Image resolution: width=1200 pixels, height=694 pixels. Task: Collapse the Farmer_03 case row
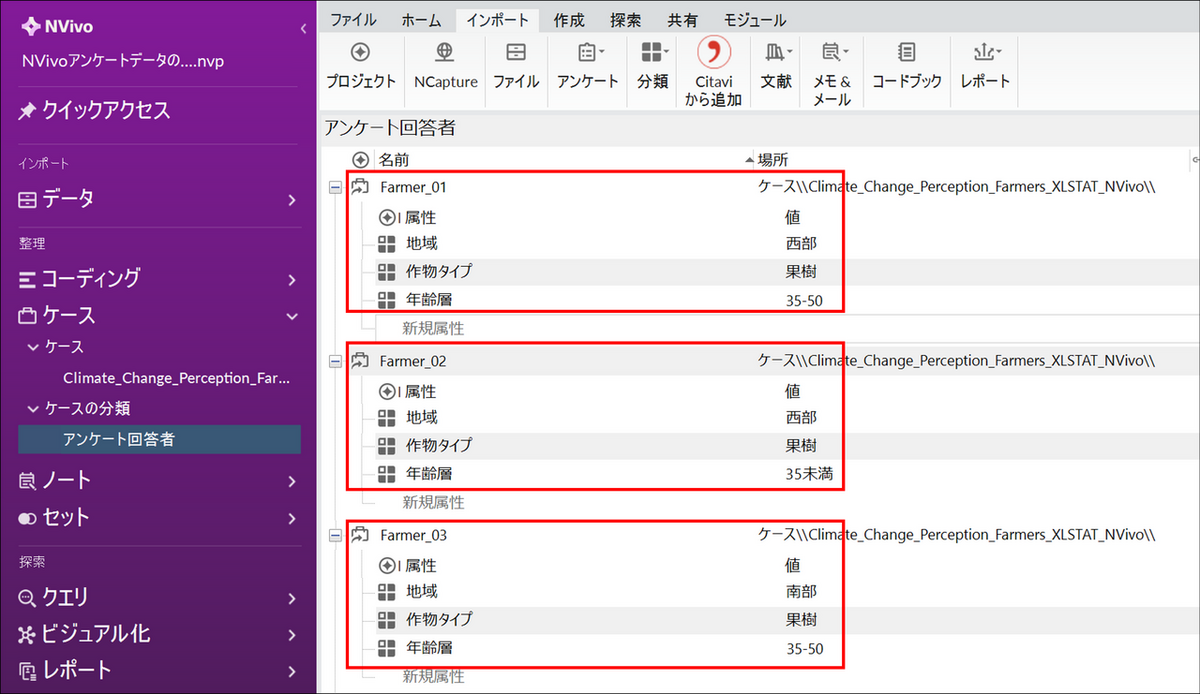(336, 536)
